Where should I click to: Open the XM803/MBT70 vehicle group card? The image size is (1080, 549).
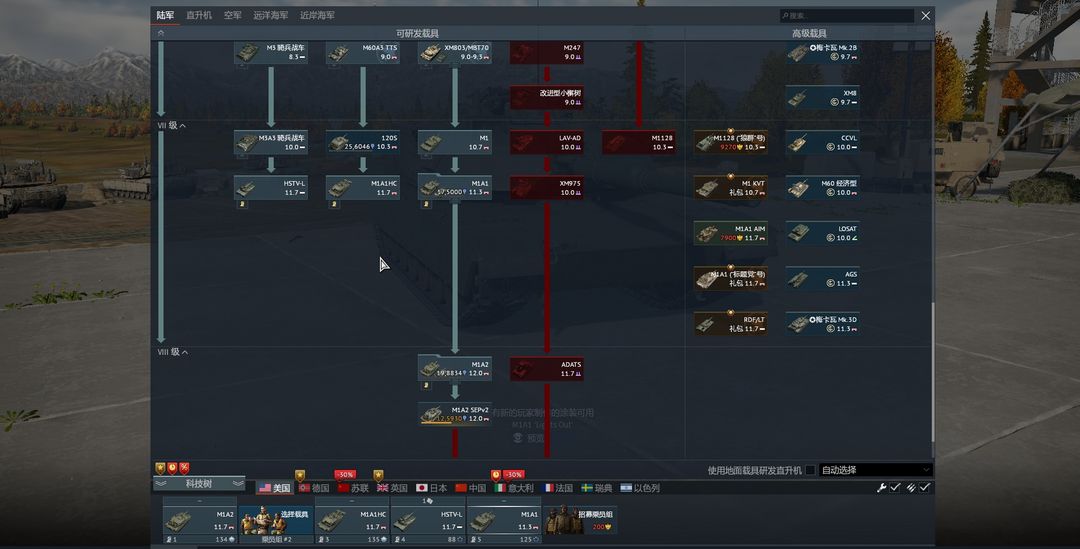(x=455, y=52)
